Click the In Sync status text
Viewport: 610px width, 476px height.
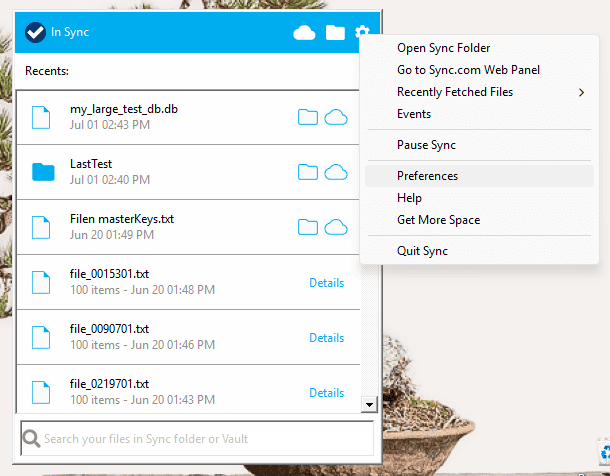tap(70, 32)
